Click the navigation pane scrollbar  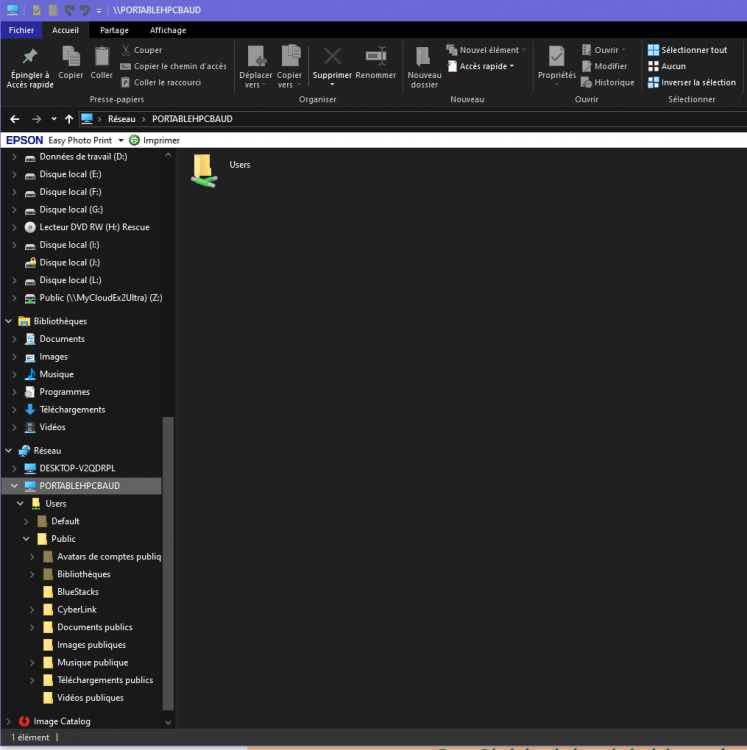pyautogui.click(x=168, y=563)
